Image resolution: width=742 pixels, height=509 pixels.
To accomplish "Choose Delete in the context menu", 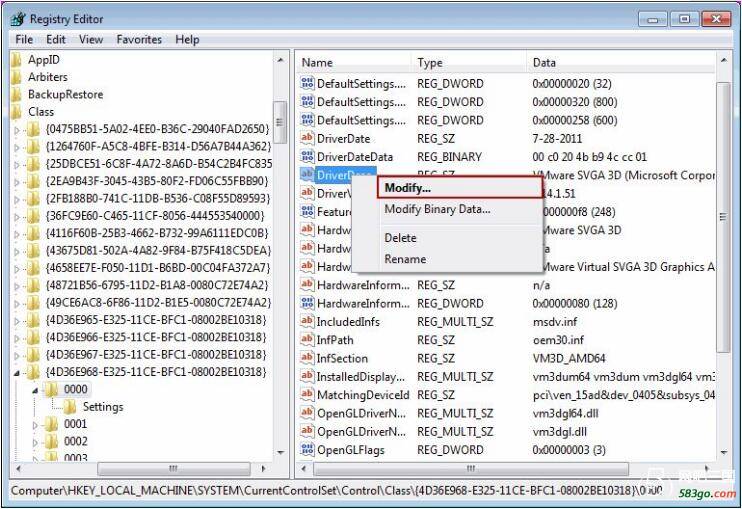I will tap(400, 238).
